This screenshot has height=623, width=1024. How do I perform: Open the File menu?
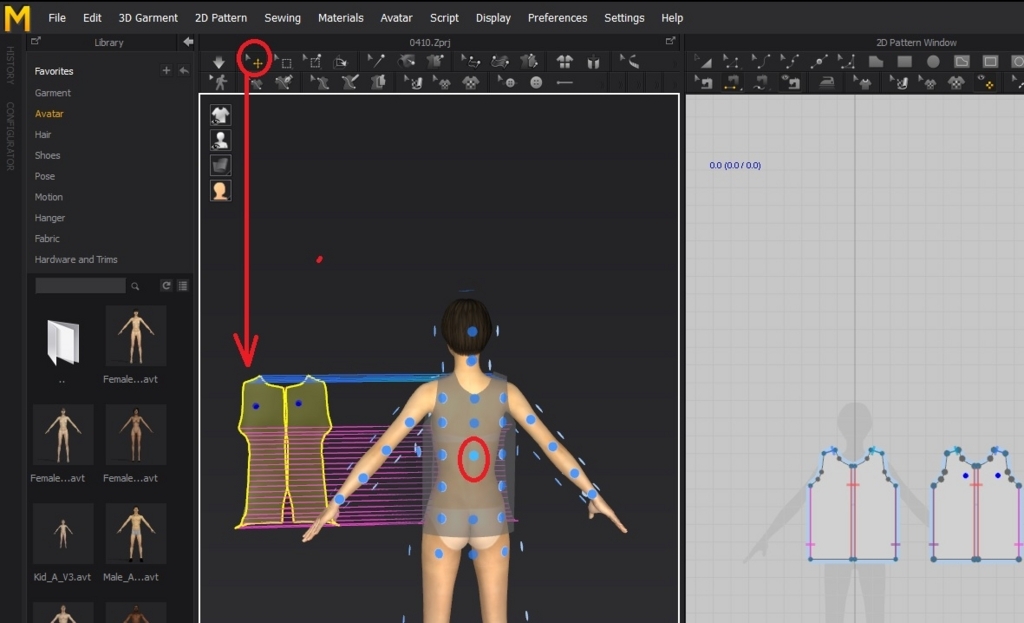(57, 18)
